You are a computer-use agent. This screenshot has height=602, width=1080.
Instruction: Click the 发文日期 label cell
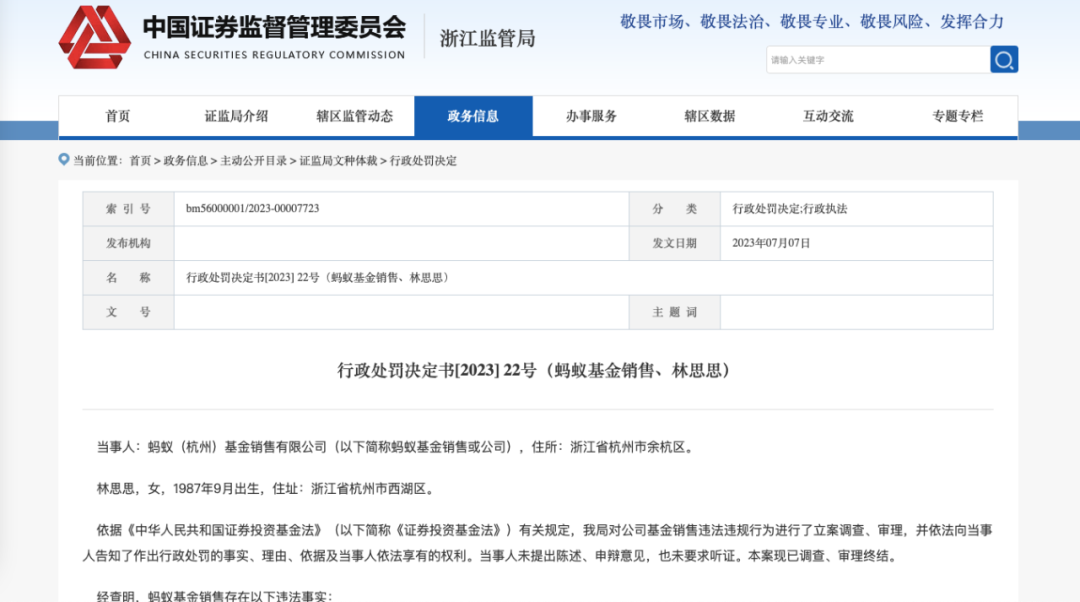[674, 243]
